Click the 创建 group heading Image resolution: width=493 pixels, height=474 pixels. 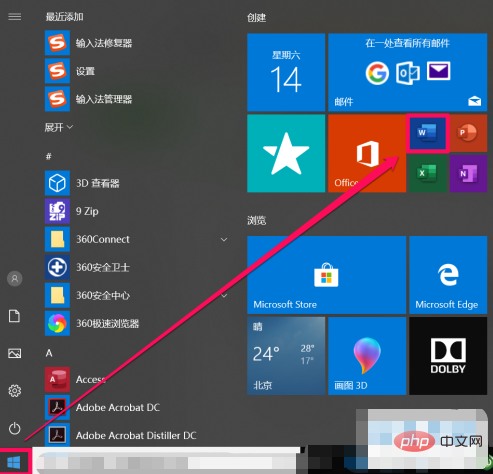coord(256,17)
